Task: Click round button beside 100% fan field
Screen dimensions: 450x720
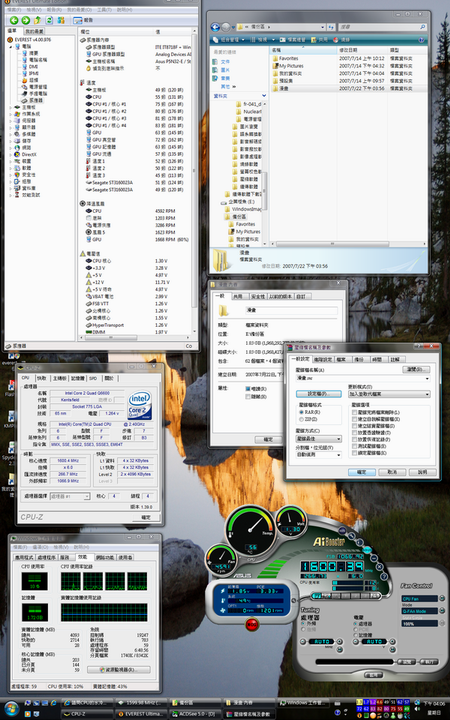Action: tap(442, 623)
